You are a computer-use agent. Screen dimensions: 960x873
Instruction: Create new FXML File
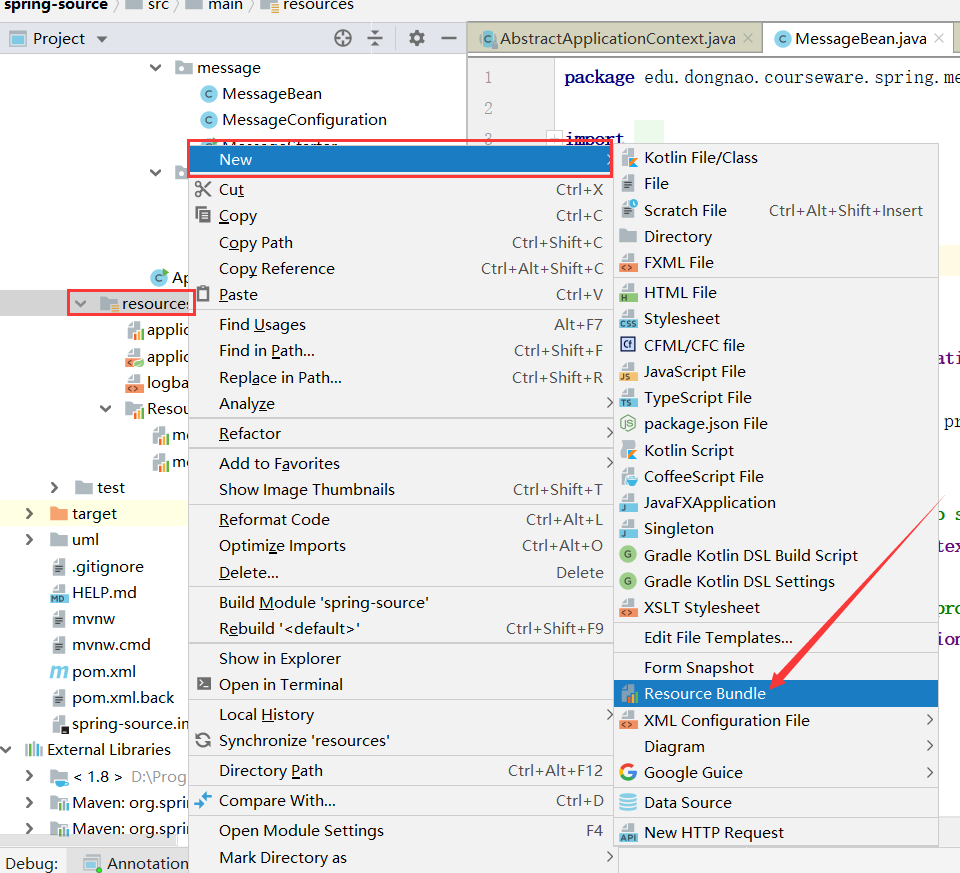click(776, 263)
